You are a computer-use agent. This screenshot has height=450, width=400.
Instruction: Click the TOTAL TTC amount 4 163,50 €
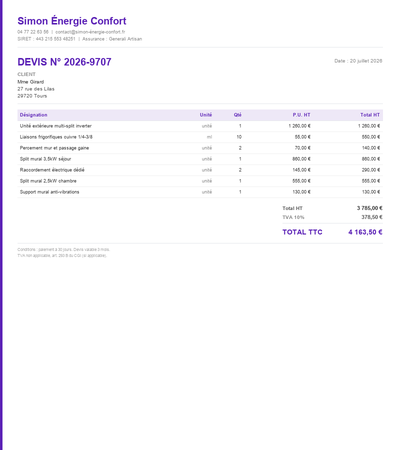[365, 232]
